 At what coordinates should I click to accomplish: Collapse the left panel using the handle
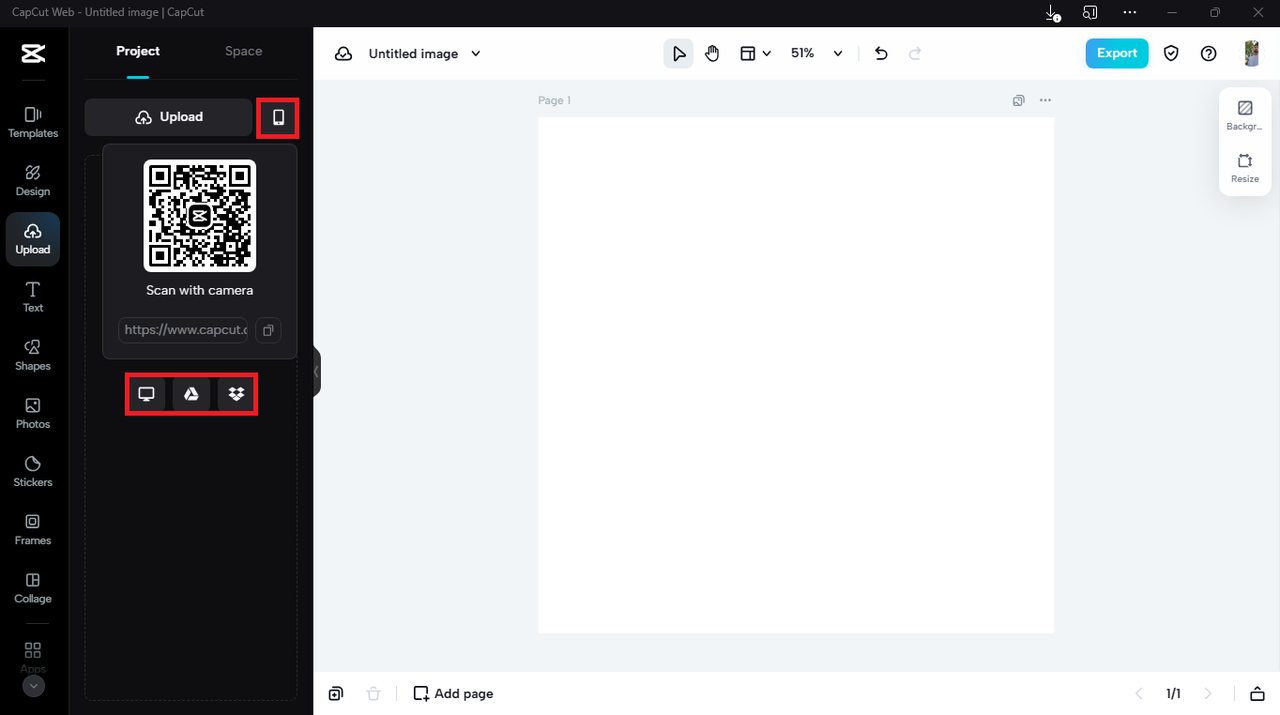[x=317, y=372]
